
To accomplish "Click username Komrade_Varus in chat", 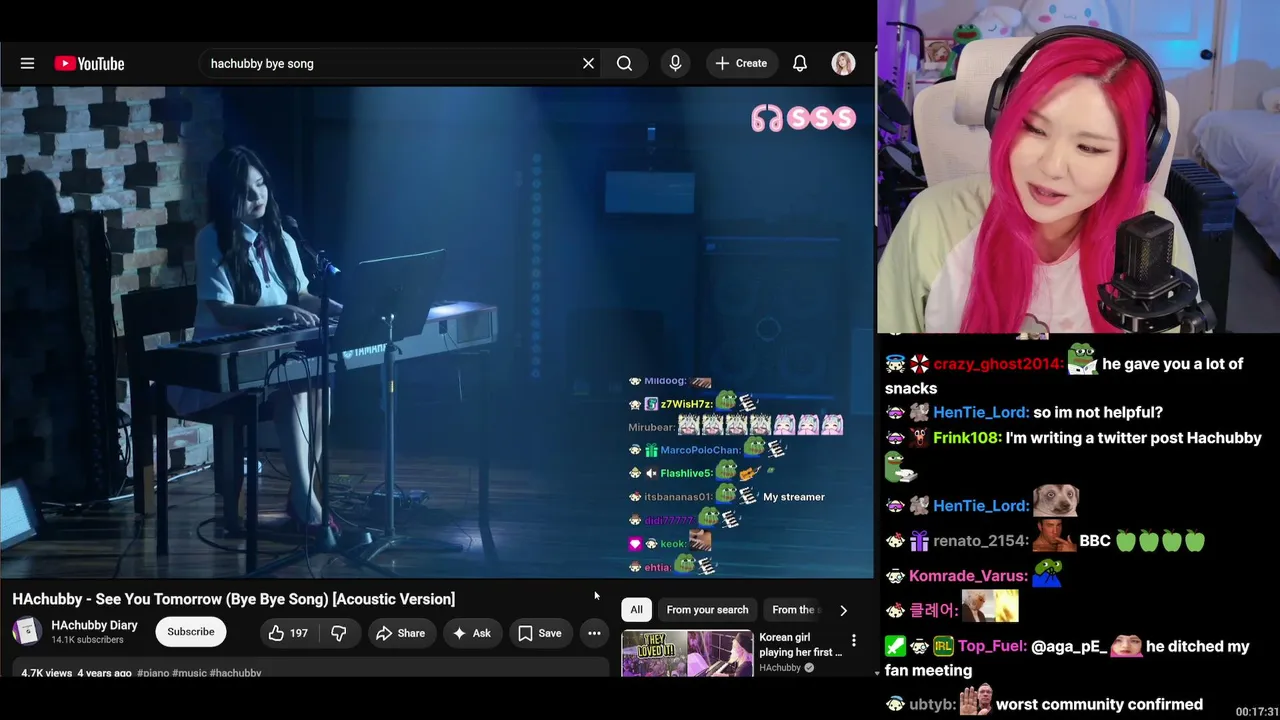I will point(968,576).
